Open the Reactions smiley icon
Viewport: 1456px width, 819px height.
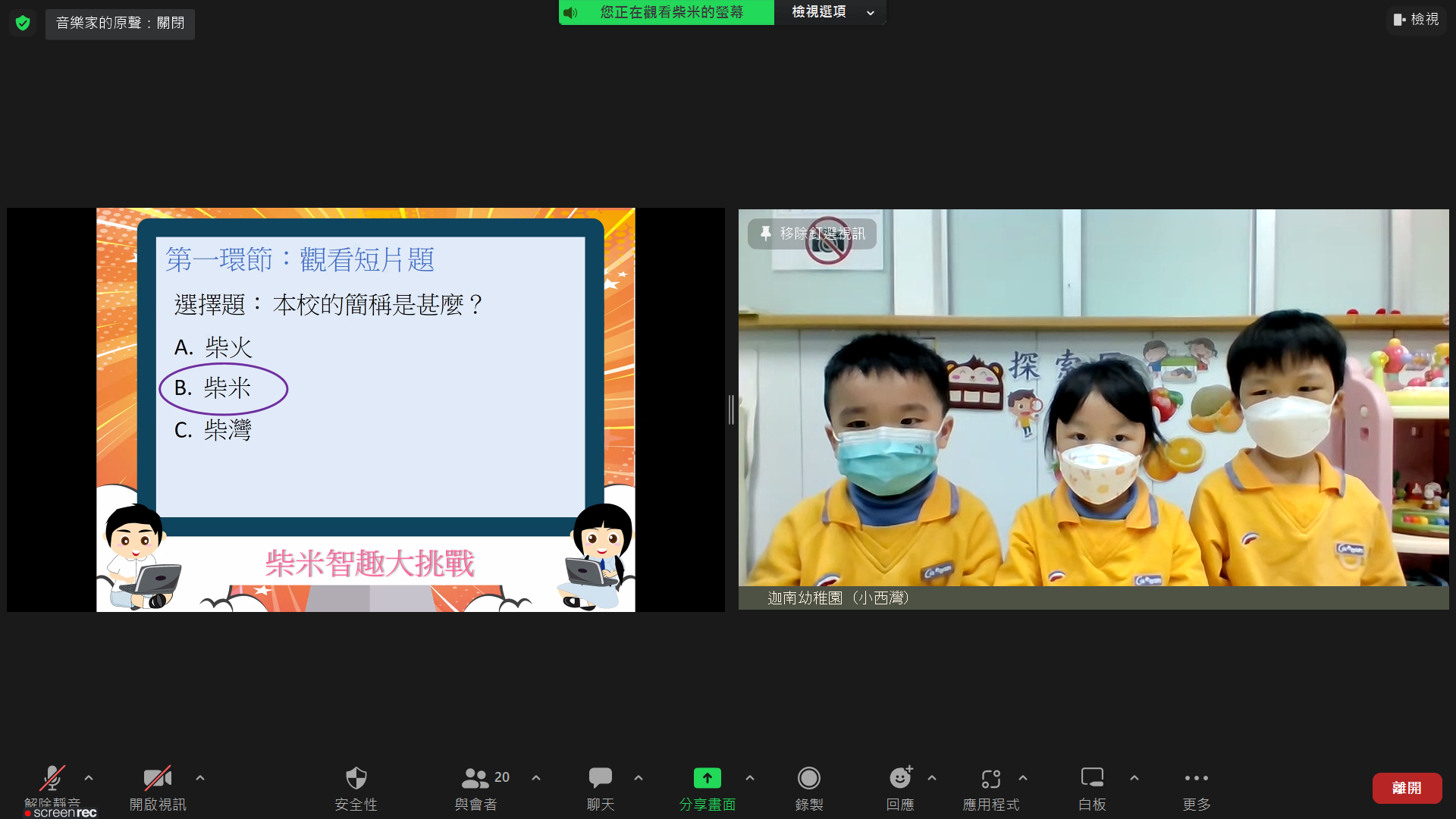tap(900, 779)
